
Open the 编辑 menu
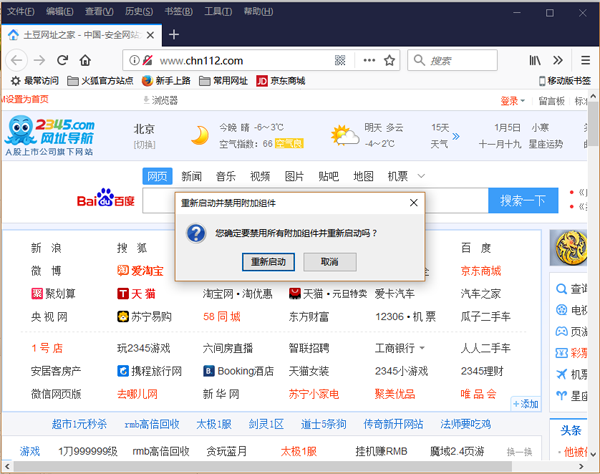click(60, 11)
